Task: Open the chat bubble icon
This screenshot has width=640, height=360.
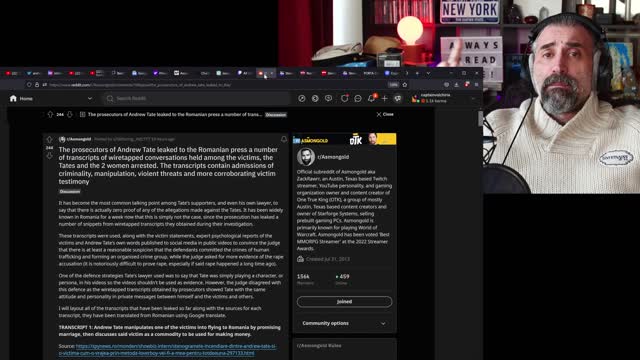Action: [x=358, y=98]
